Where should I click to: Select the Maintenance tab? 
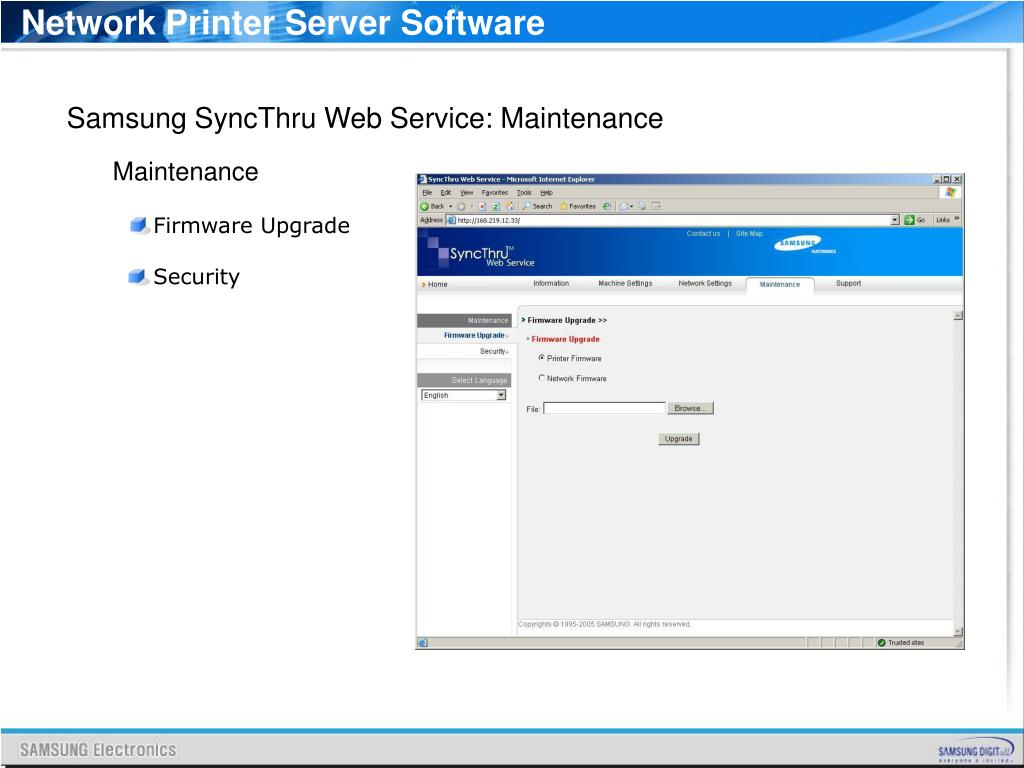click(780, 285)
